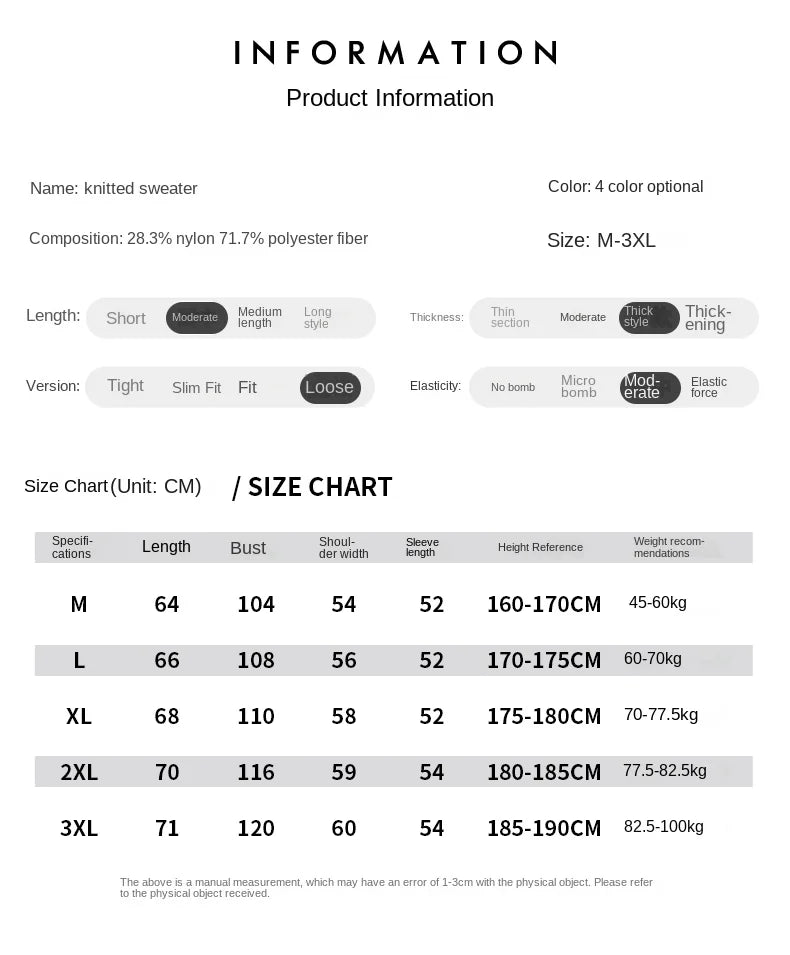
Task: Select the 3XL size row label
Action: (x=79, y=828)
